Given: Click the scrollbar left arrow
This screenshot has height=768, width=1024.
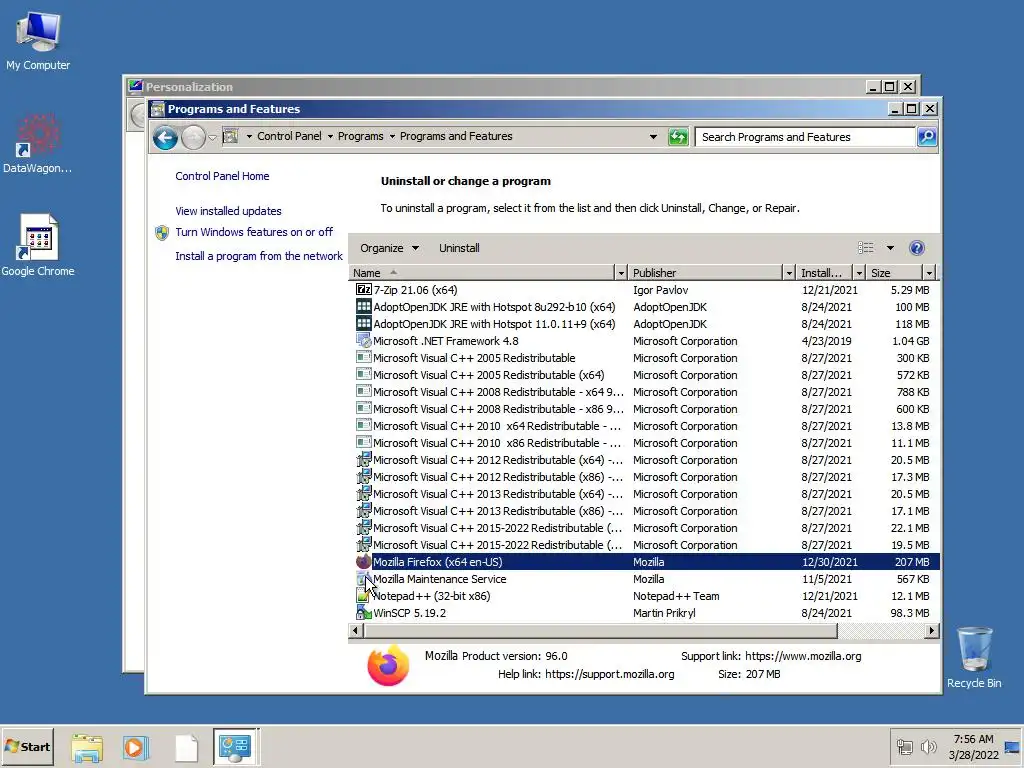Looking at the screenshot, I should 356,631.
